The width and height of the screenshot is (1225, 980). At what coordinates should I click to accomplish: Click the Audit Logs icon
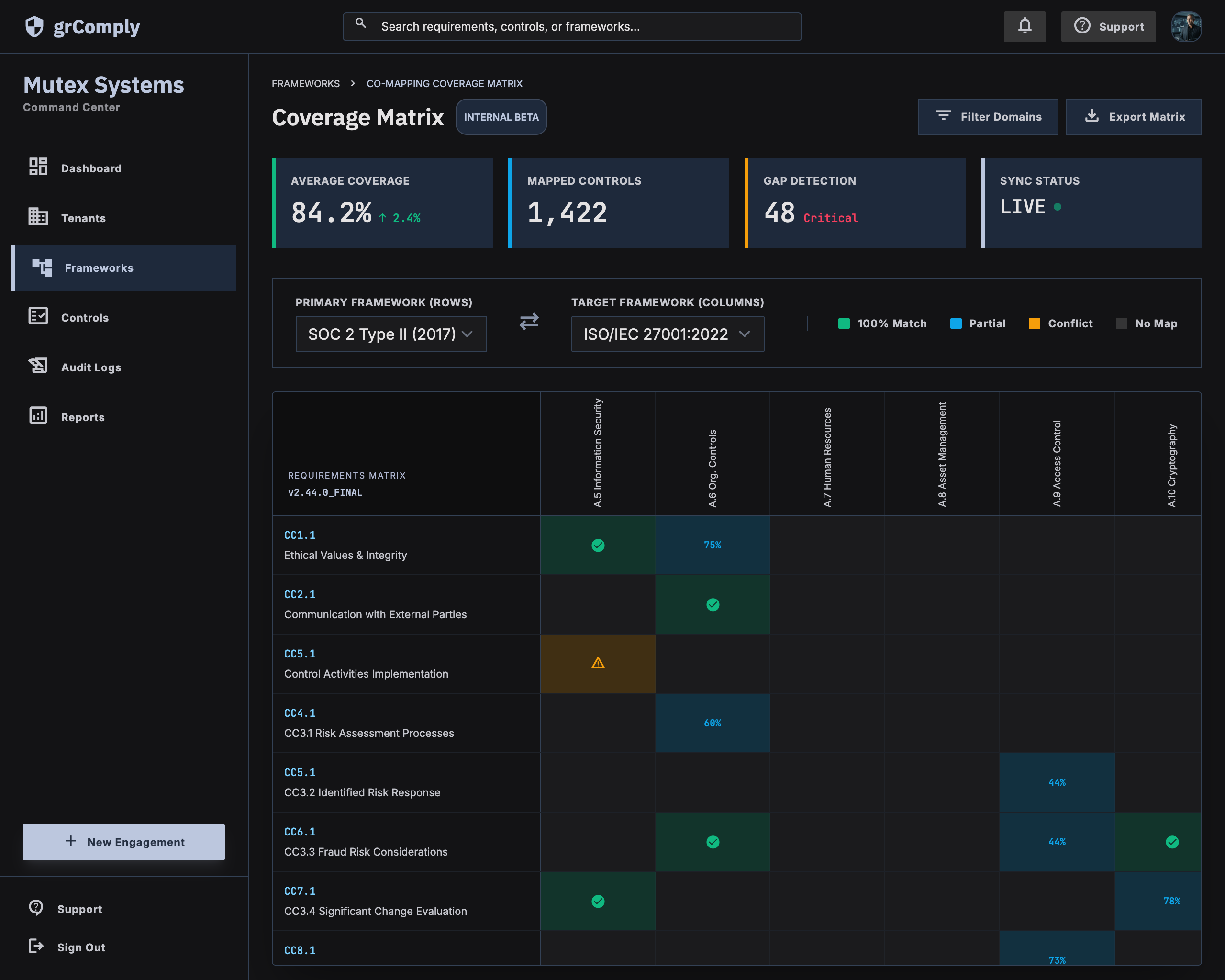[38, 365]
